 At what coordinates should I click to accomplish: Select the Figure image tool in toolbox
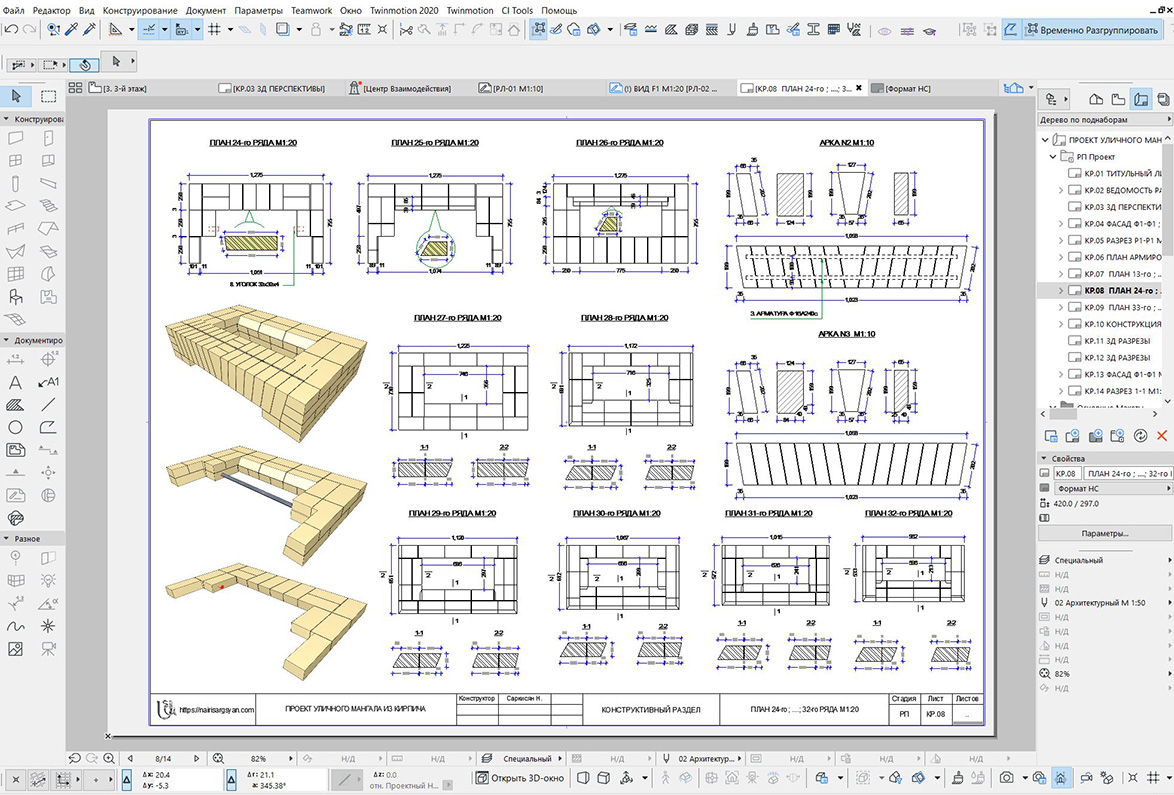15,648
